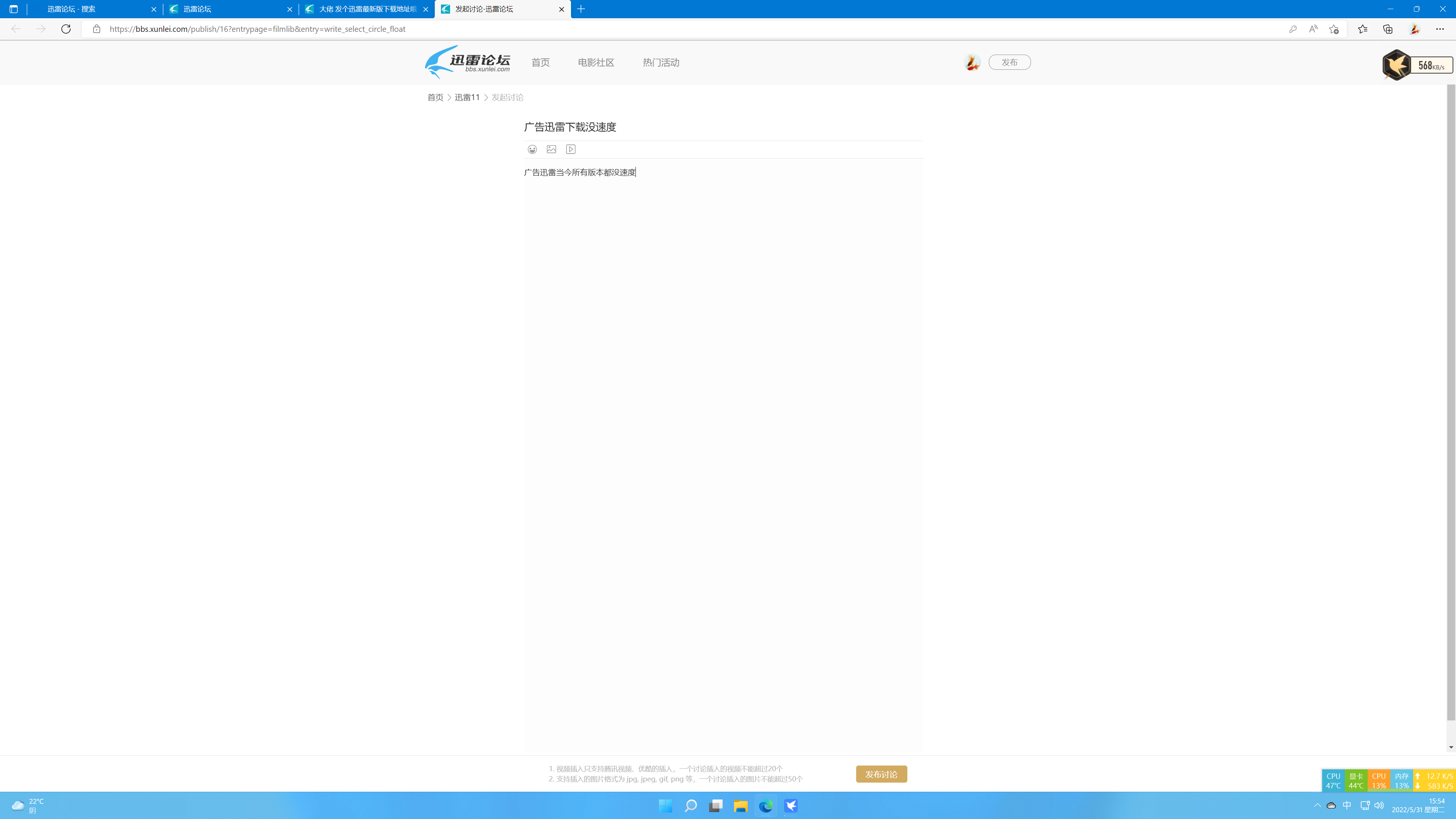
Task: Toggle the input method 中 indicator
Action: (x=1347, y=805)
